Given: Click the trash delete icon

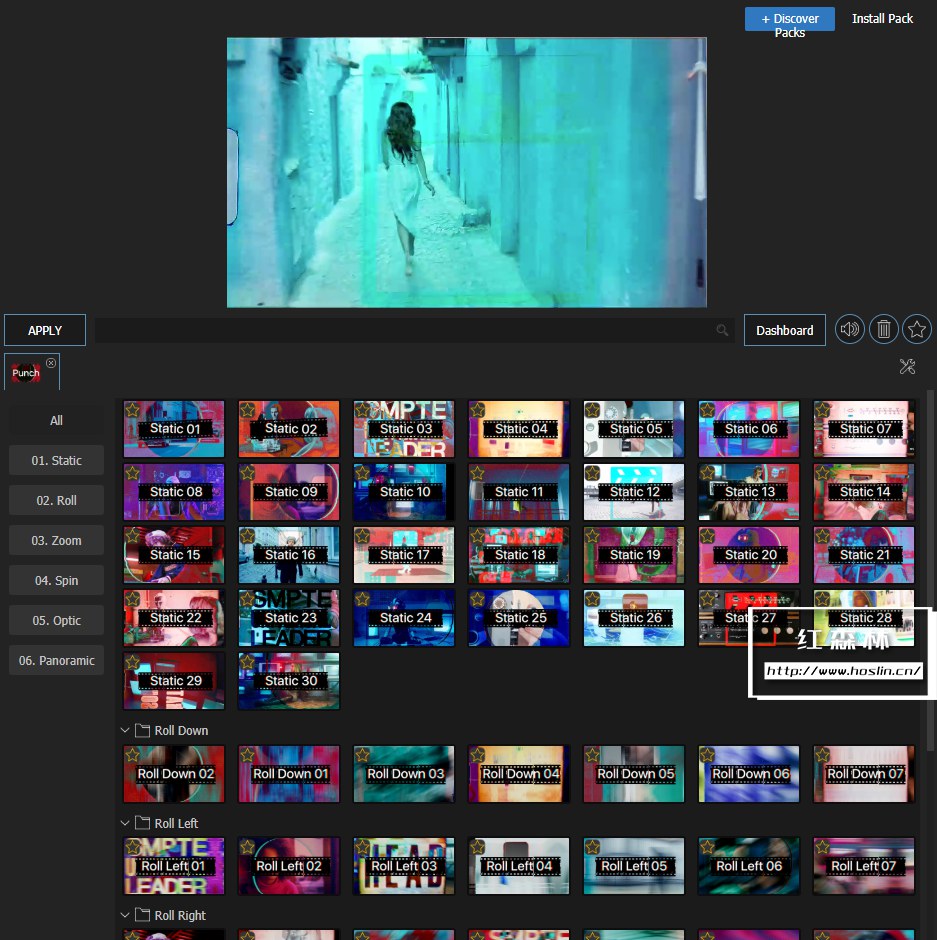Looking at the screenshot, I should (883, 329).
